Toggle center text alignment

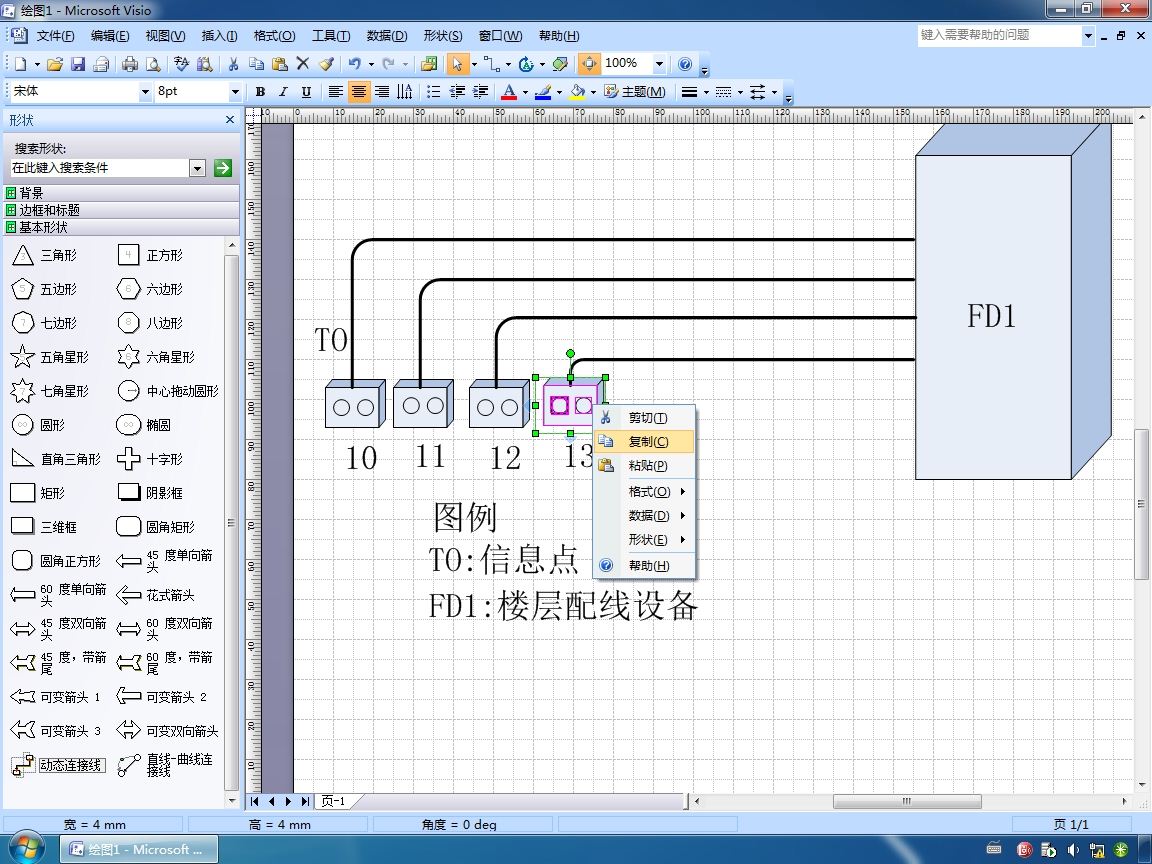359,92
